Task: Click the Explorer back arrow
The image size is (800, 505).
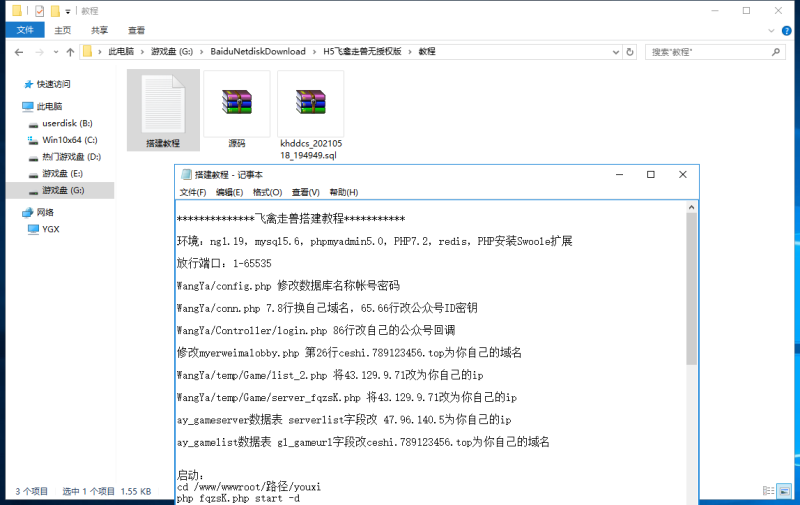Action: tap(19, 52)
